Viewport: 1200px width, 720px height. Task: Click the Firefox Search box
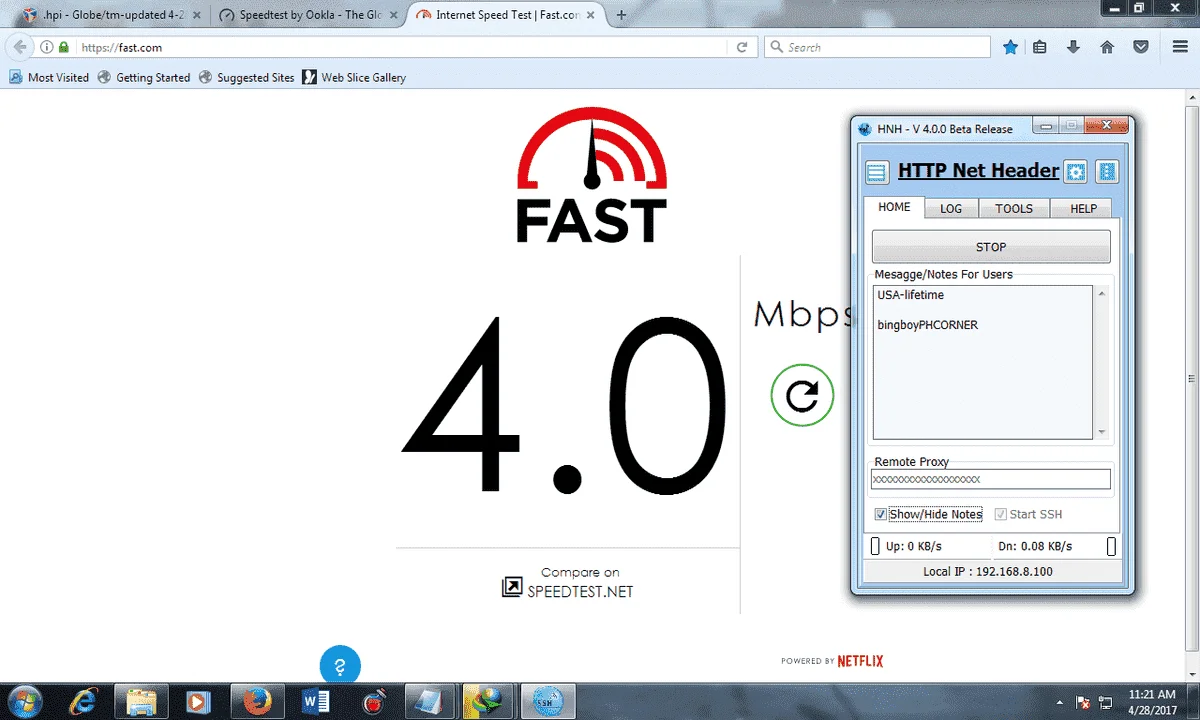[x=878, y=47]
